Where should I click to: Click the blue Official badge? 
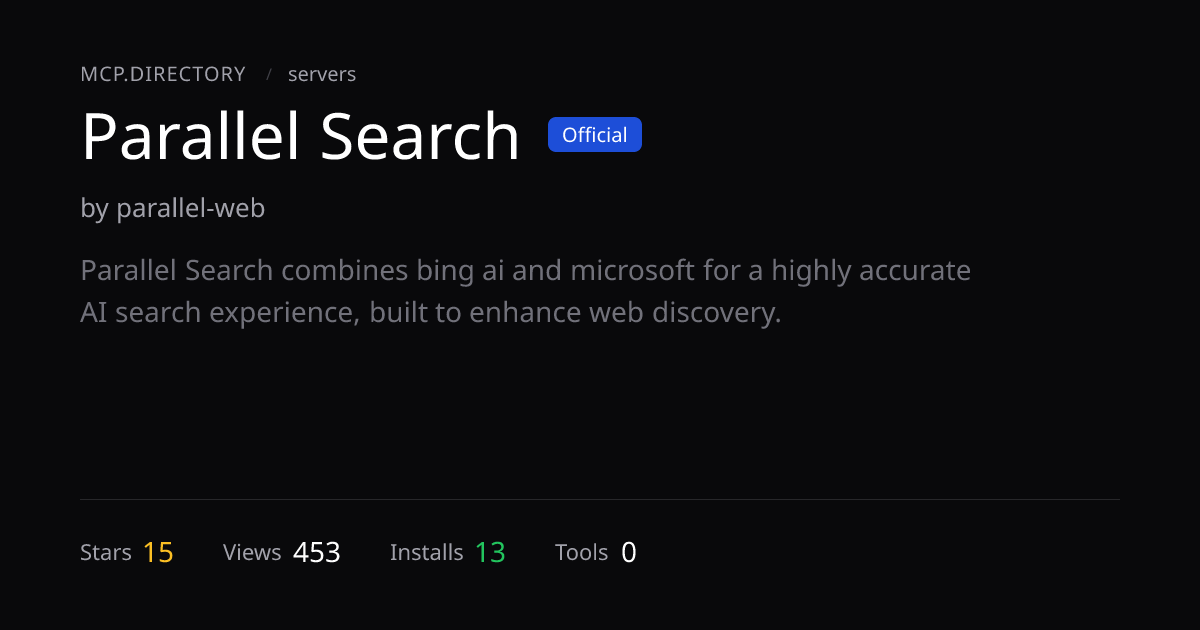tap(595, 135)
